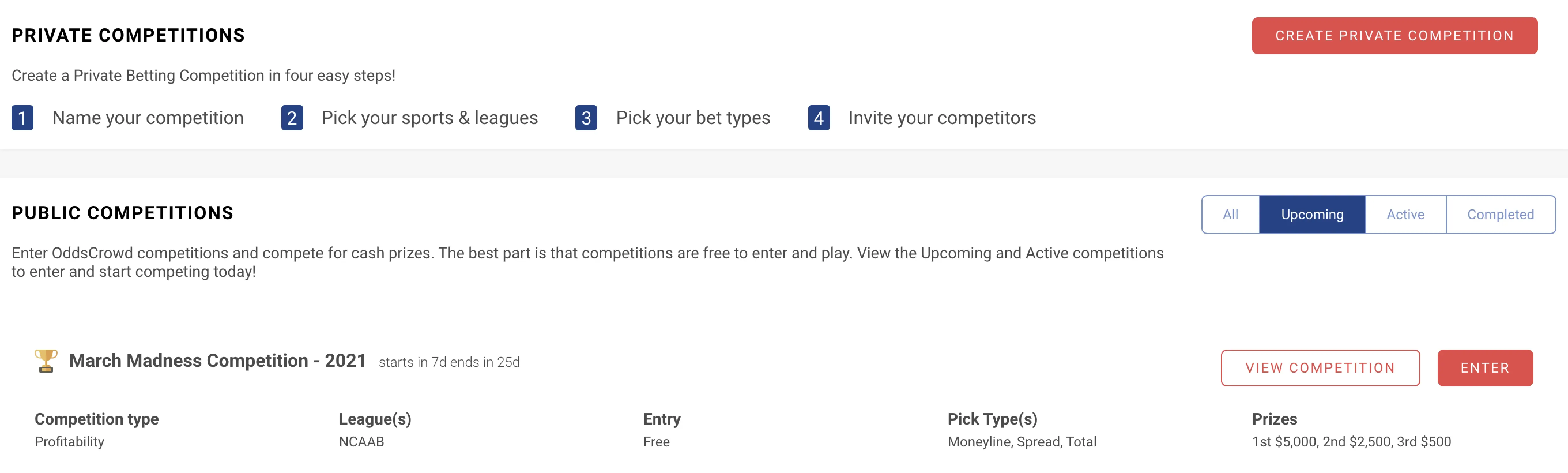
Task: Click Invite your competitors step
Action: click(x=942, y=118)
